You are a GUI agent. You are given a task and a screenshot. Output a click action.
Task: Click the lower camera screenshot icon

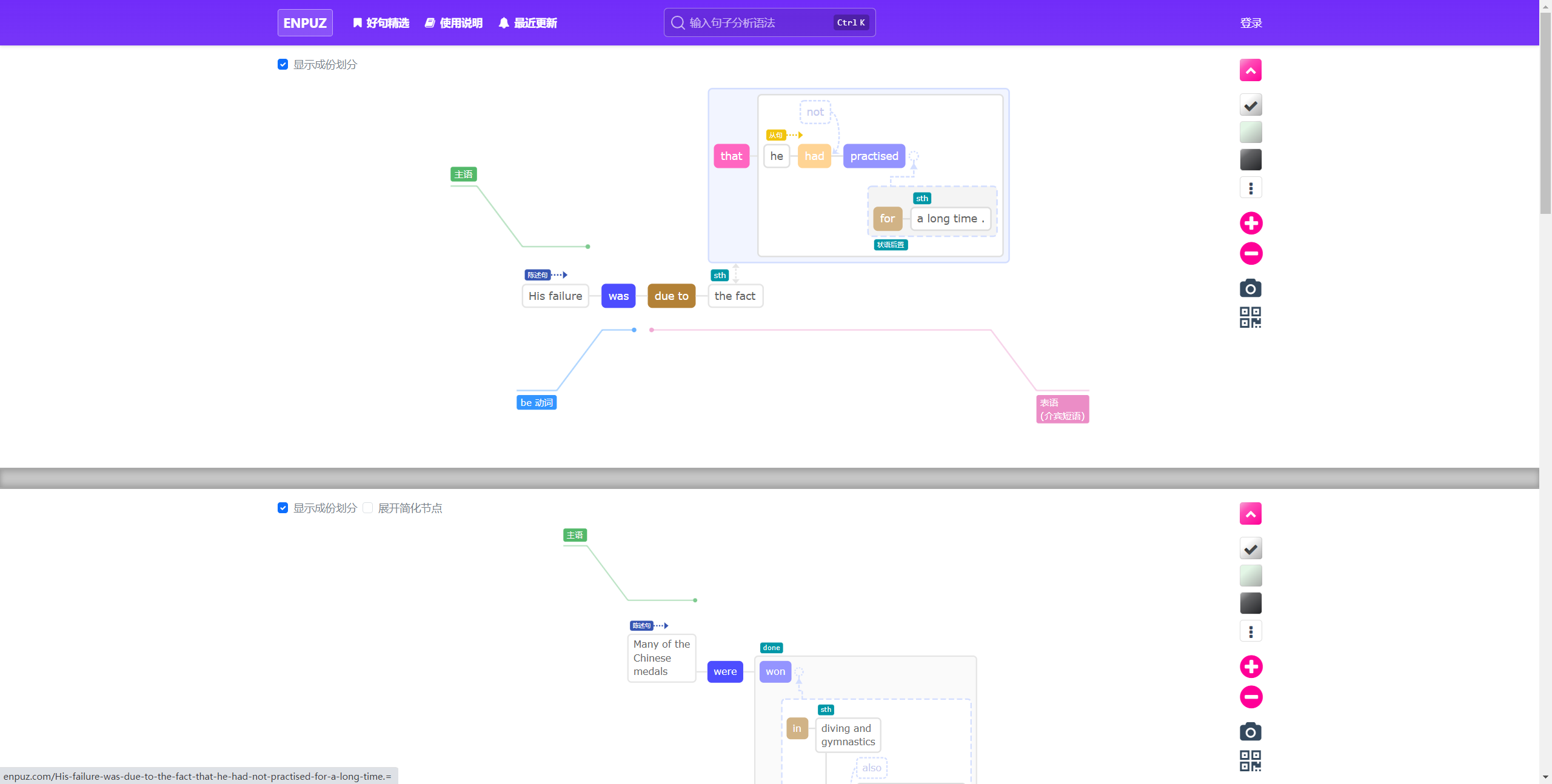[x=1250, y=732]
